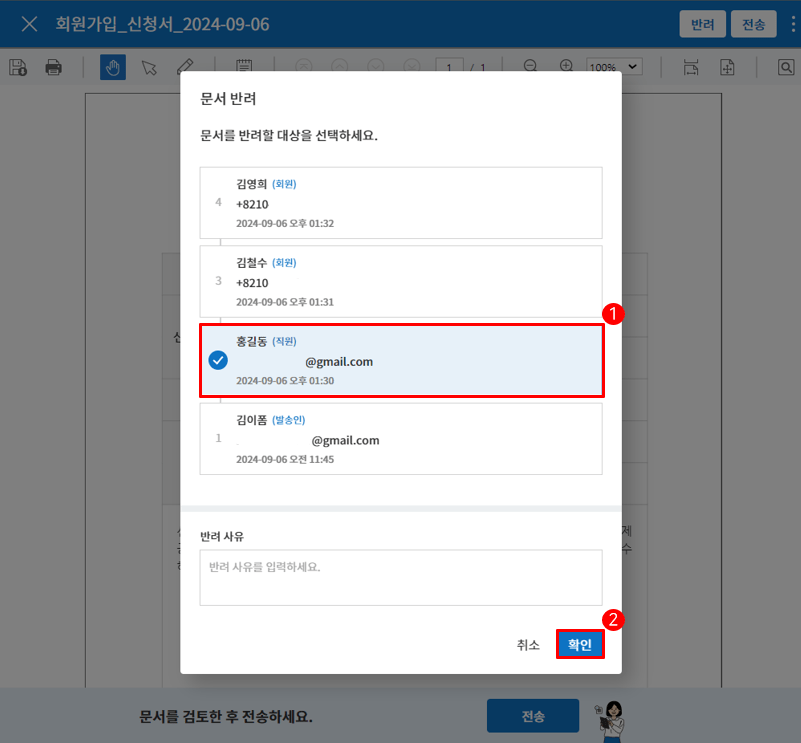Image resolution: width=801 pixels, height=743 pixels.
Task: Open the three-dot more options menu
Action: [793, 24]
